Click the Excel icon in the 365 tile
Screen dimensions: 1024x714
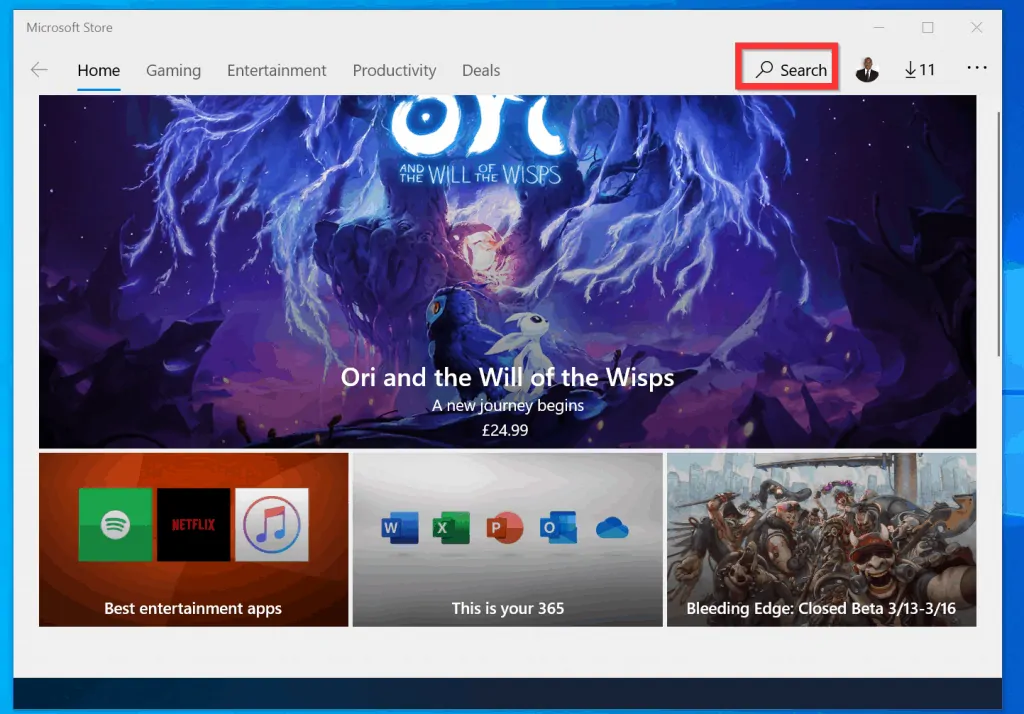(452, 528)
